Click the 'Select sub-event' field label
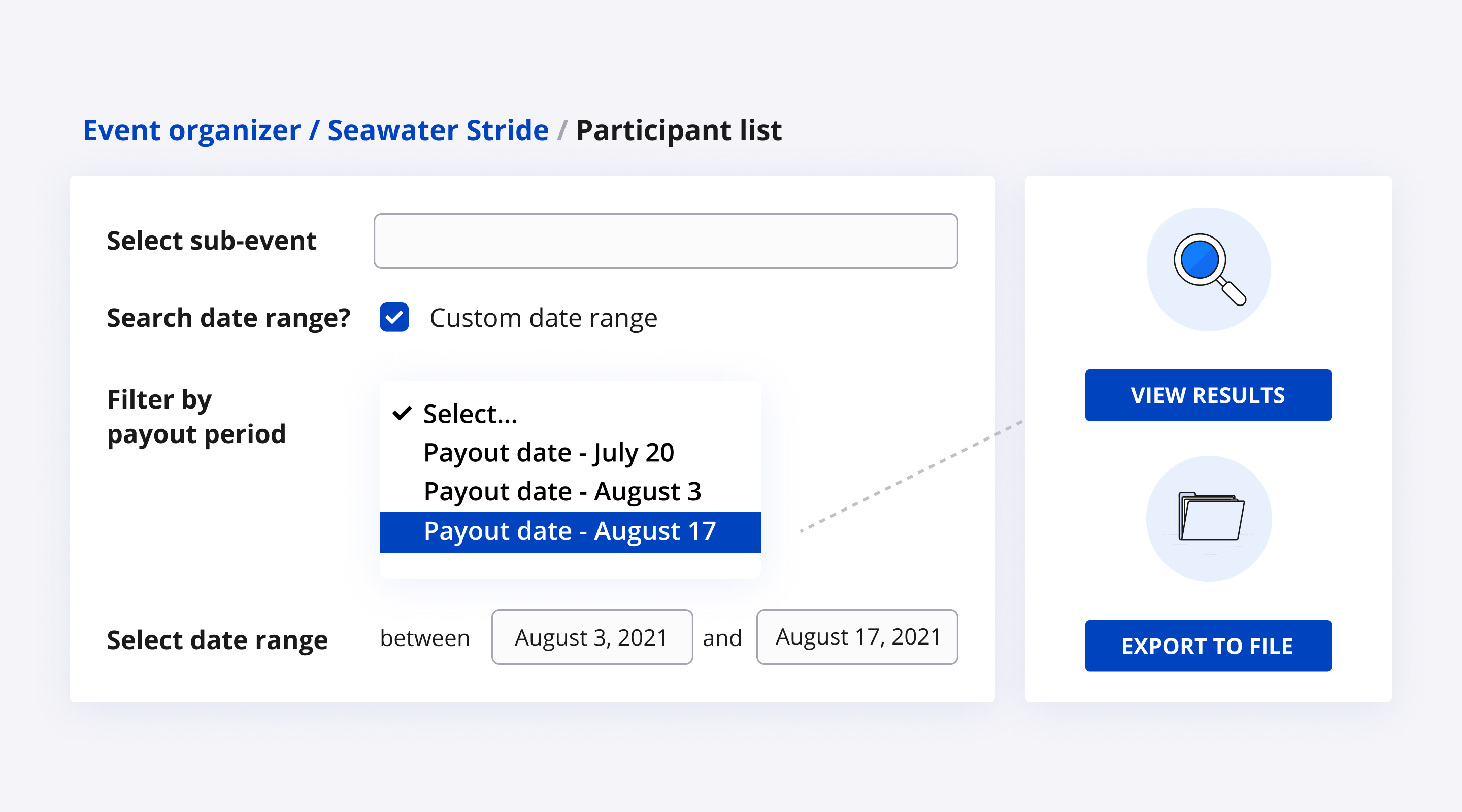This screenshot has width=1462, height=812. [211, 241]
